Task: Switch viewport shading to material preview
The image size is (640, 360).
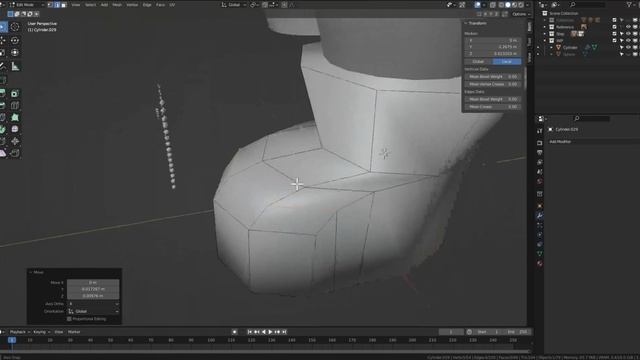Action: pyautogui.click(x=514, y=5)
